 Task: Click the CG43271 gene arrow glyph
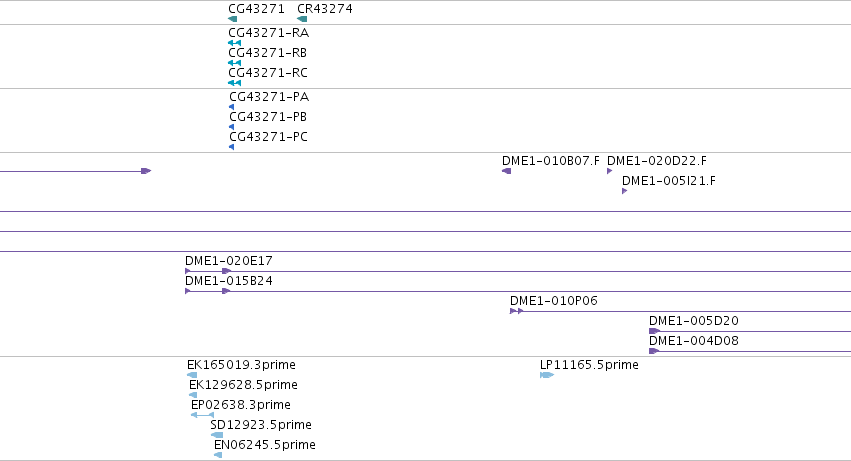[232, 19]
